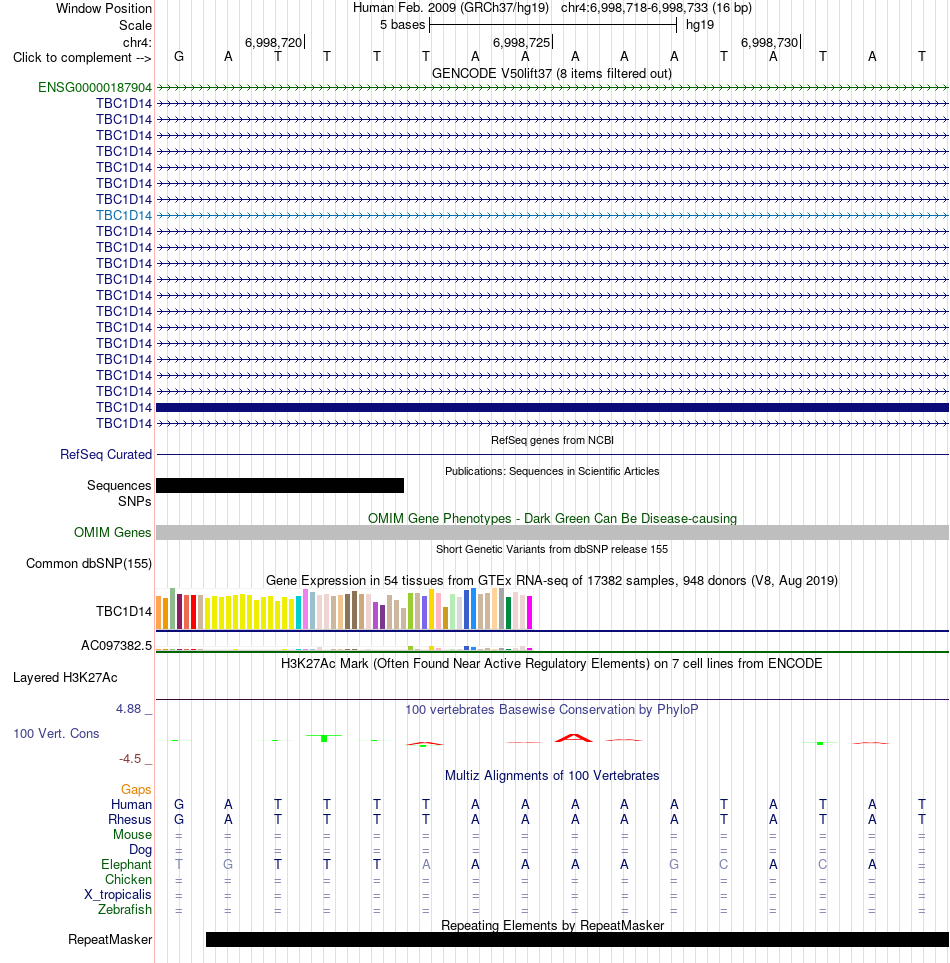Click the TBC1D14 label beside the GTEx chart
The width and height of the screenshot is (950, 963).
click(x=123, y=611)
